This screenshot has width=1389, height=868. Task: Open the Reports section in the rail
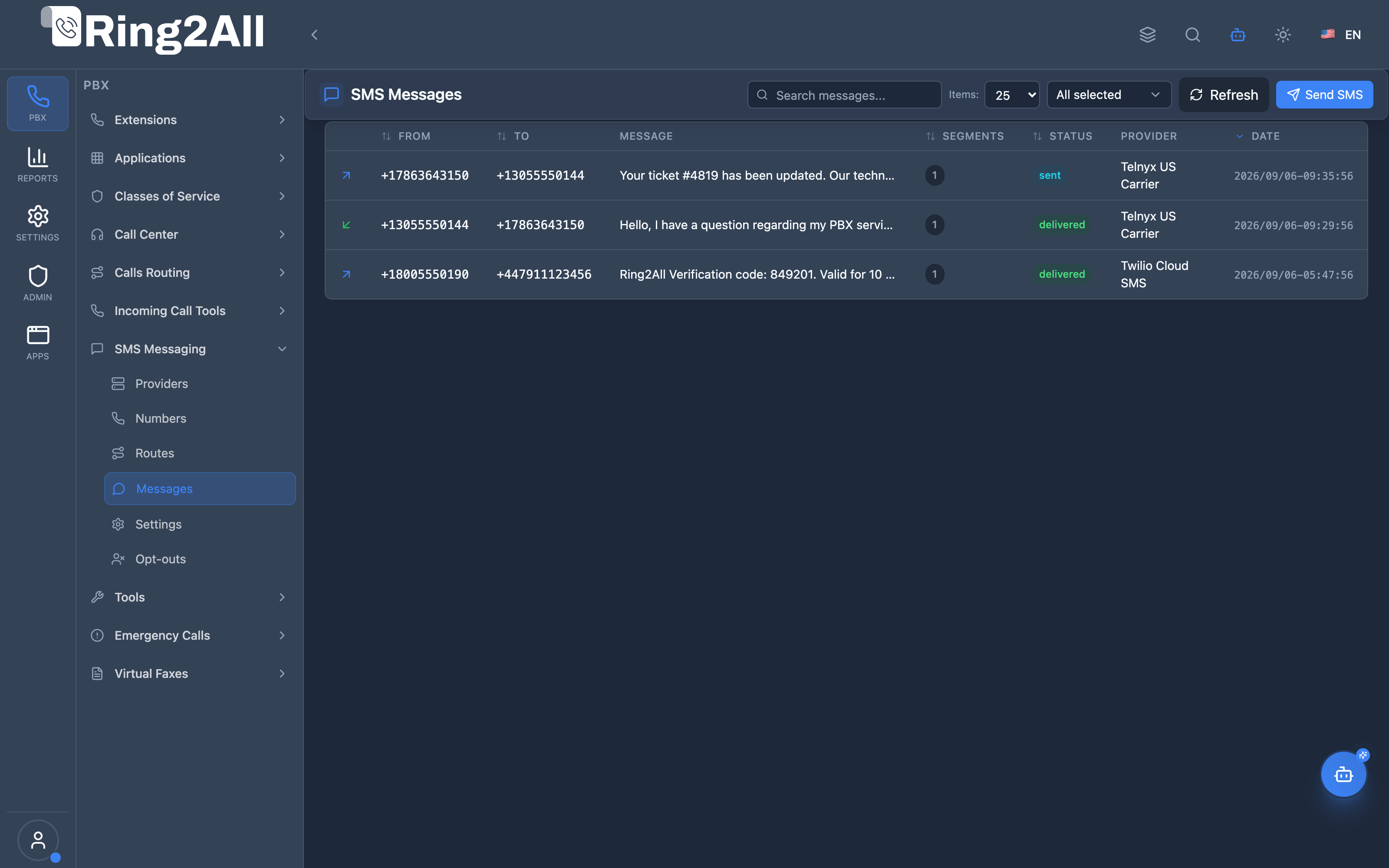pos(38,164)
